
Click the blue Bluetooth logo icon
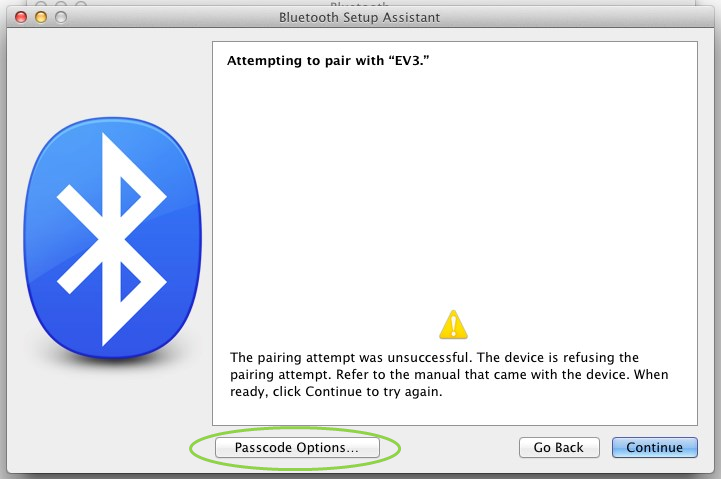[112, 238]
